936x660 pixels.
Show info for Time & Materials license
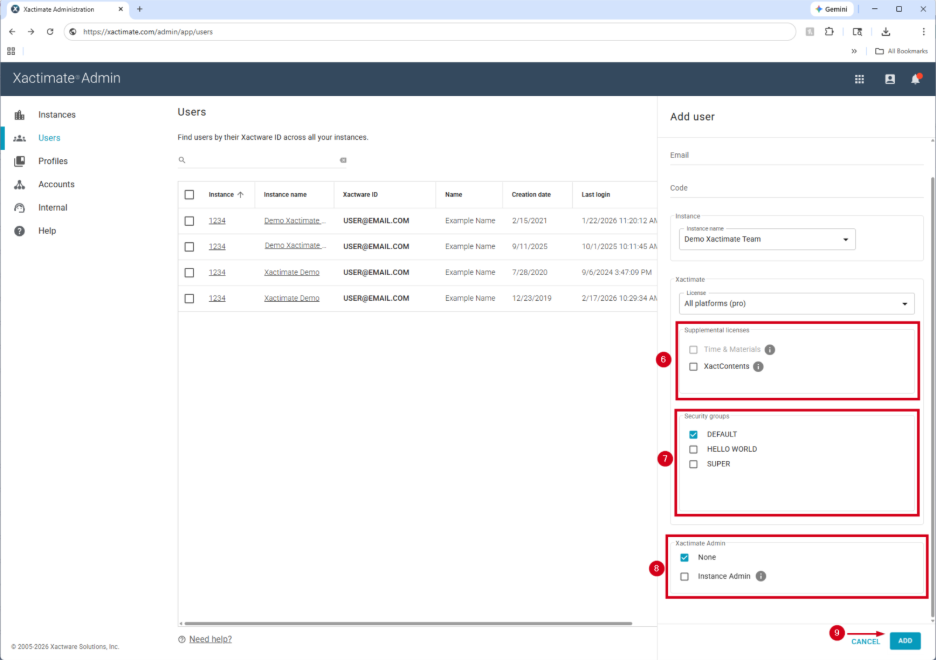pos(769,350)
